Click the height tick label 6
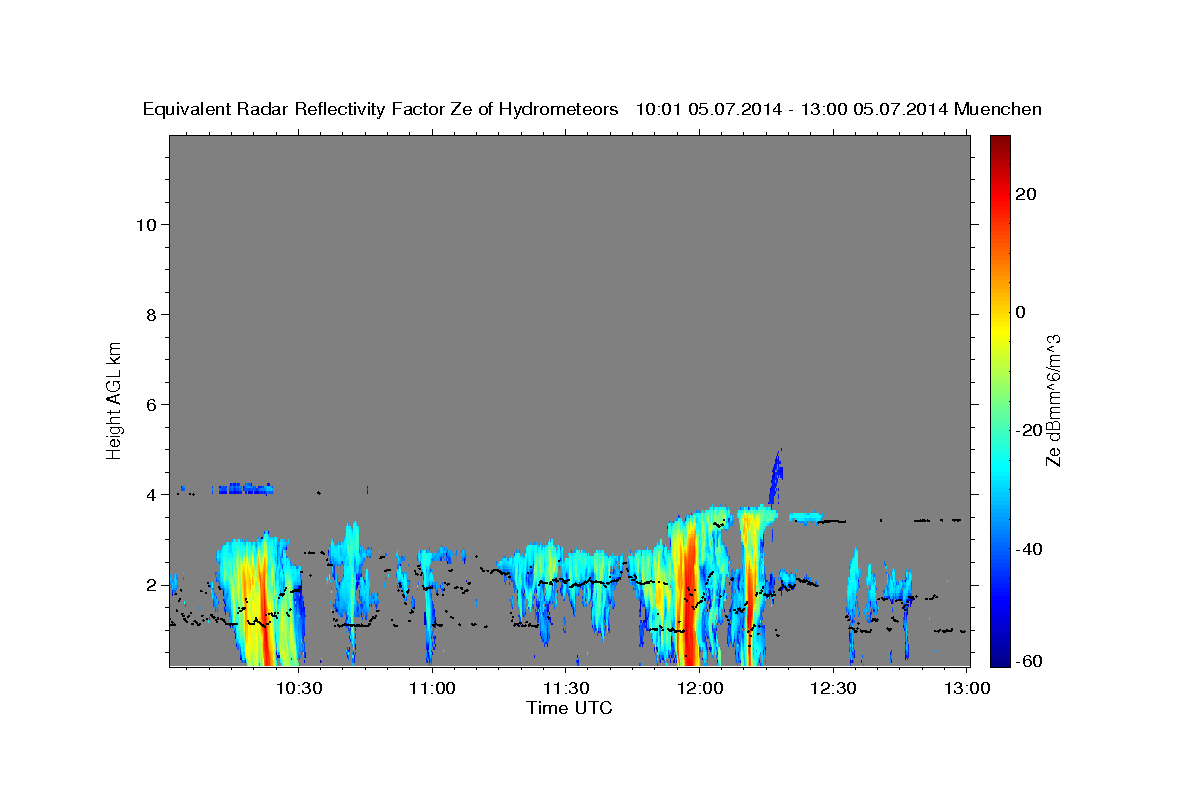1200x800 pixels. pos(151,405)
